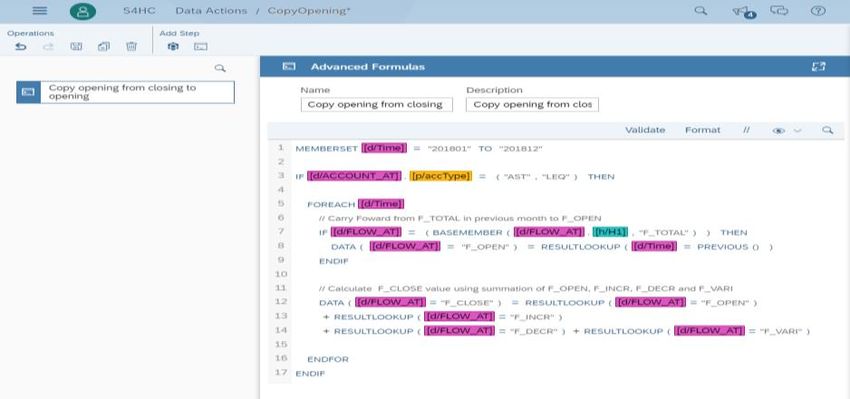Screen dimensions: 850x399
Task: Format the formula script
Action: pyautogui.click(x=703, y=130)
